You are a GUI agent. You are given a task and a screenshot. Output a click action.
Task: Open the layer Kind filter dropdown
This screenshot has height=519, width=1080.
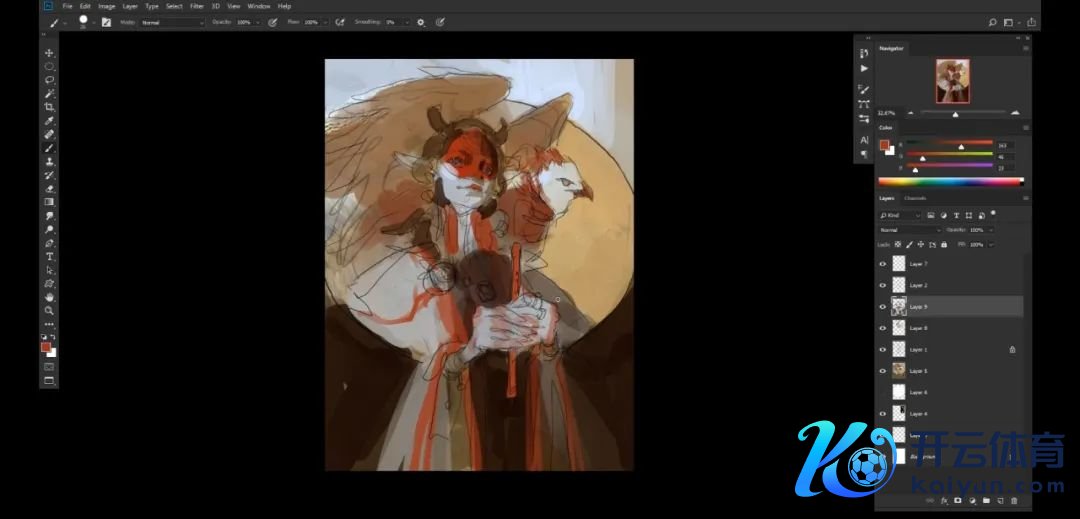900,215
